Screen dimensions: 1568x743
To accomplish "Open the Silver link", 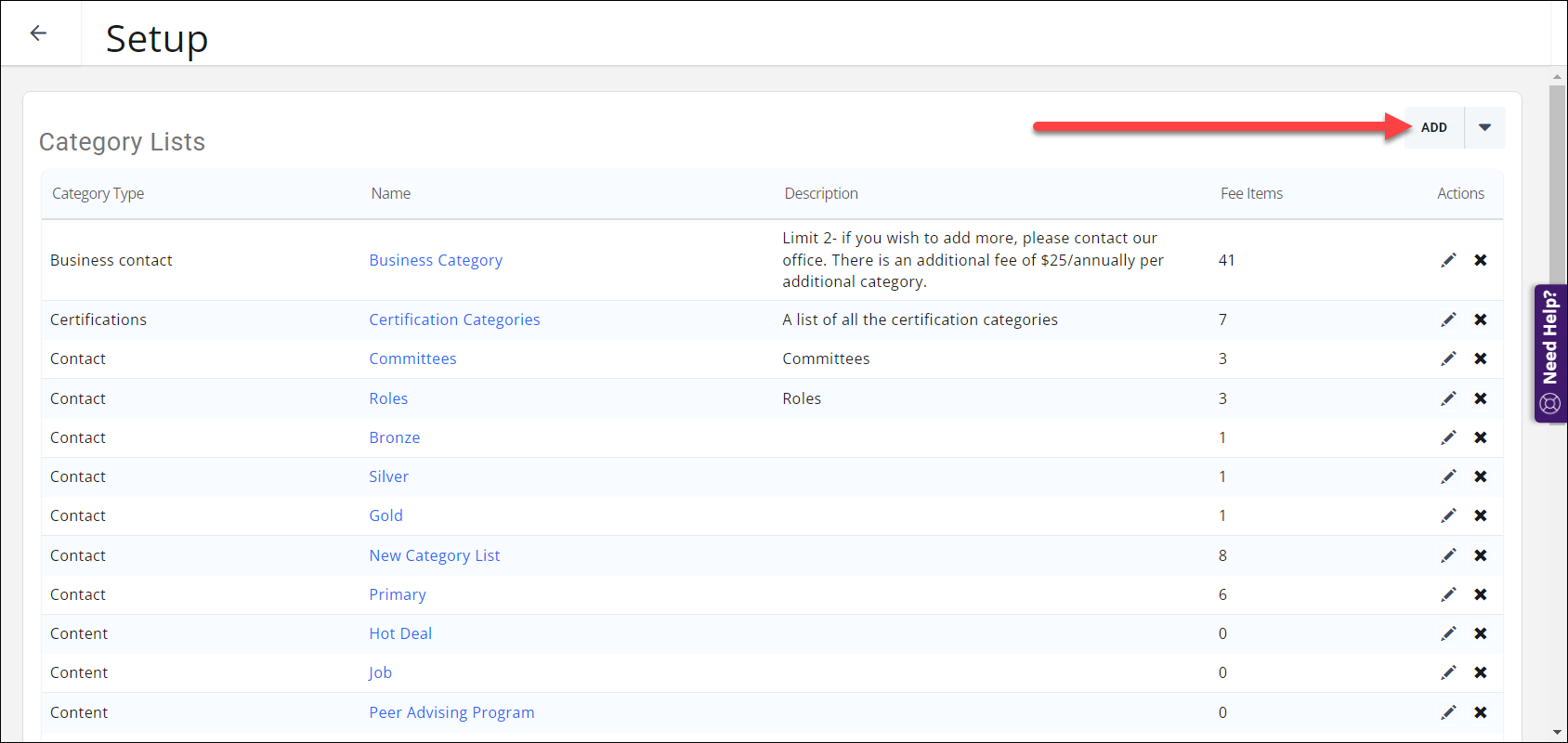I will 388,476.
